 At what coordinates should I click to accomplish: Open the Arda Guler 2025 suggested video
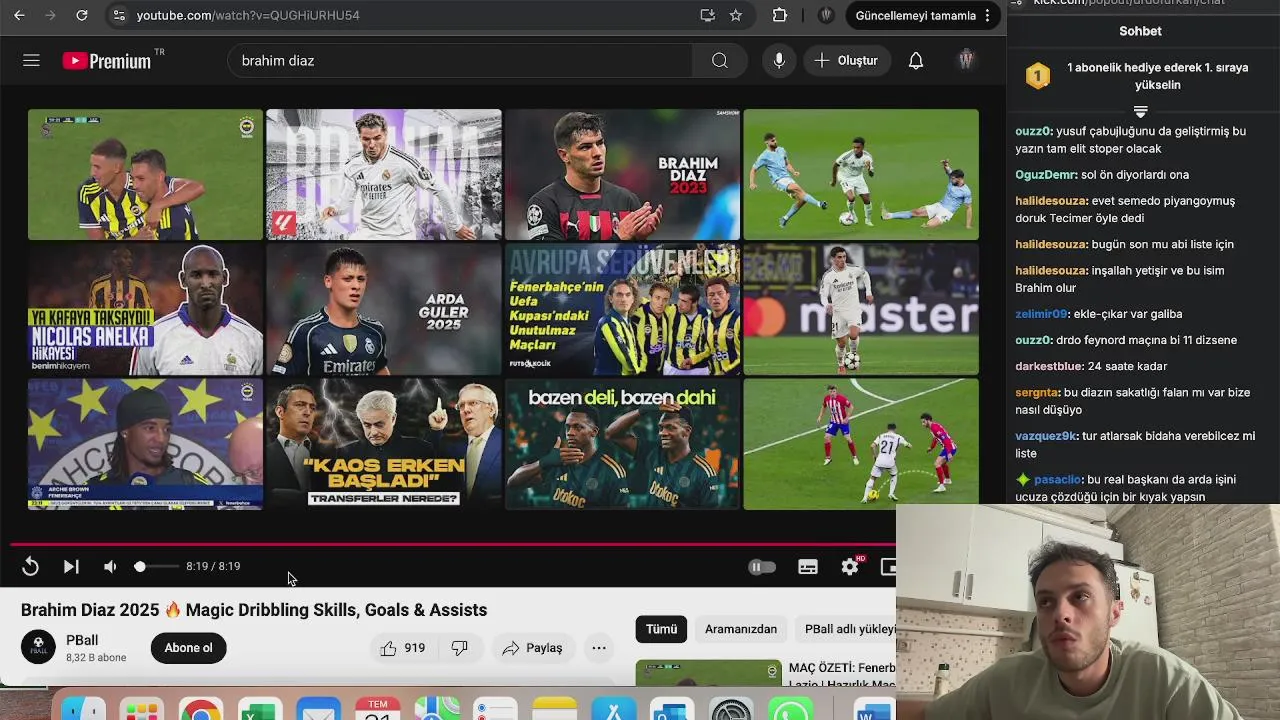[x=384, y=309]
